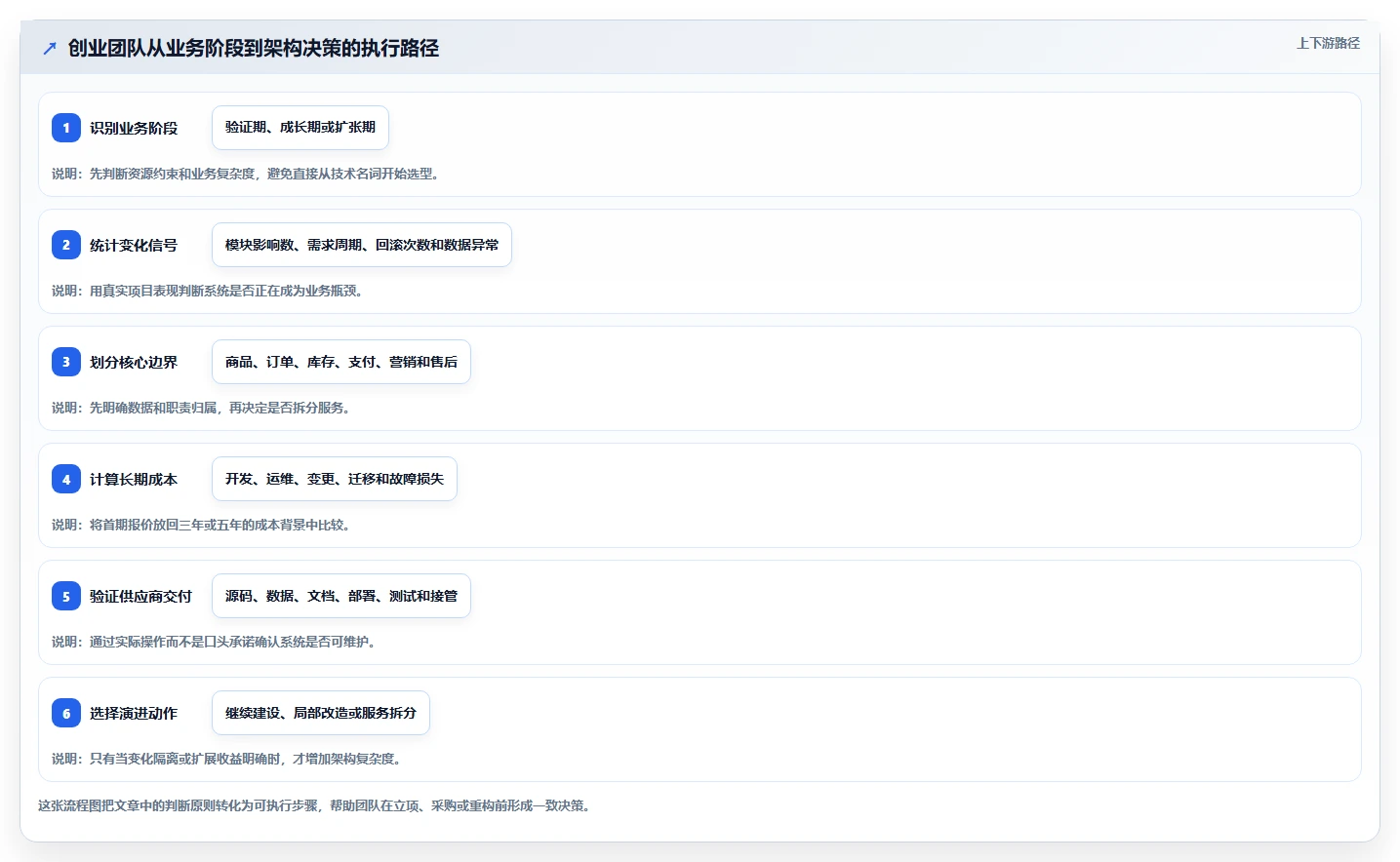The height and width of the screenshot is (862, 1400).
Task: Click the 开发、运维、变更、迁移和故障损失 chip
Action: click(335, 479)
